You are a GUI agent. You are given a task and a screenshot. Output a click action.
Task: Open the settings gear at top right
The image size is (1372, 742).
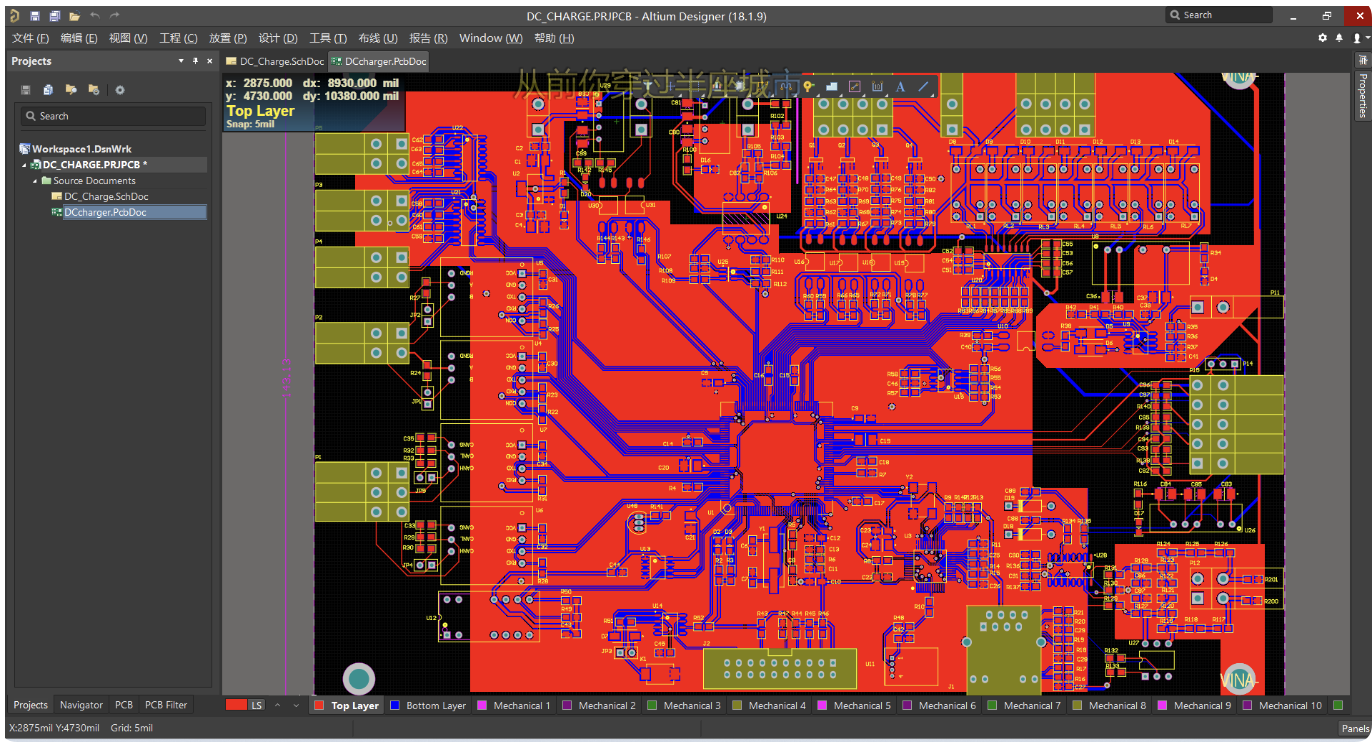1323,38
